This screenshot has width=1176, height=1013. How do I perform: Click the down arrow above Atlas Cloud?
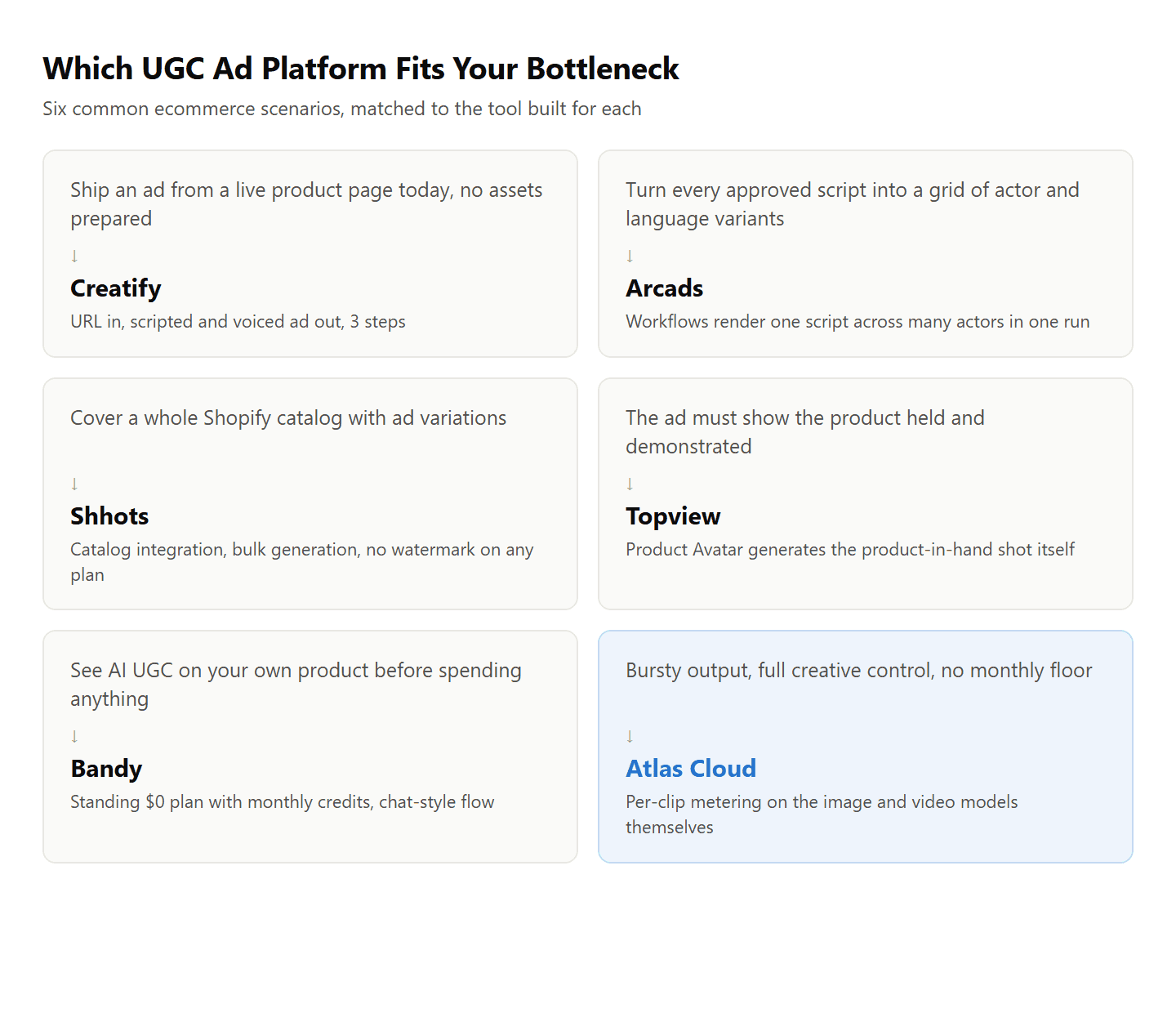coord(630,737)
